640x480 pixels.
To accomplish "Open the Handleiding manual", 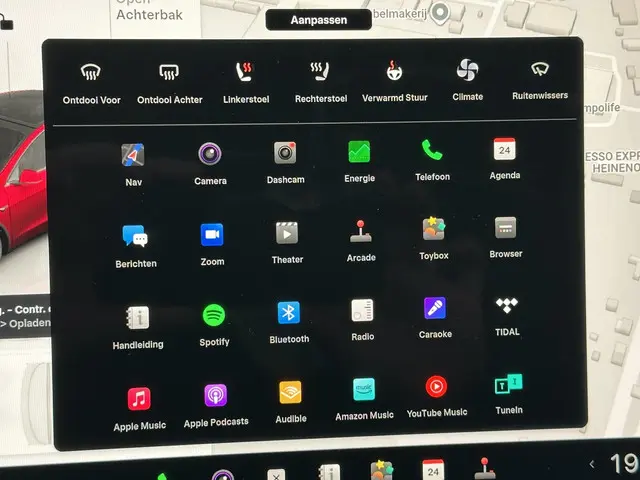I will click(x=138, y=318).
